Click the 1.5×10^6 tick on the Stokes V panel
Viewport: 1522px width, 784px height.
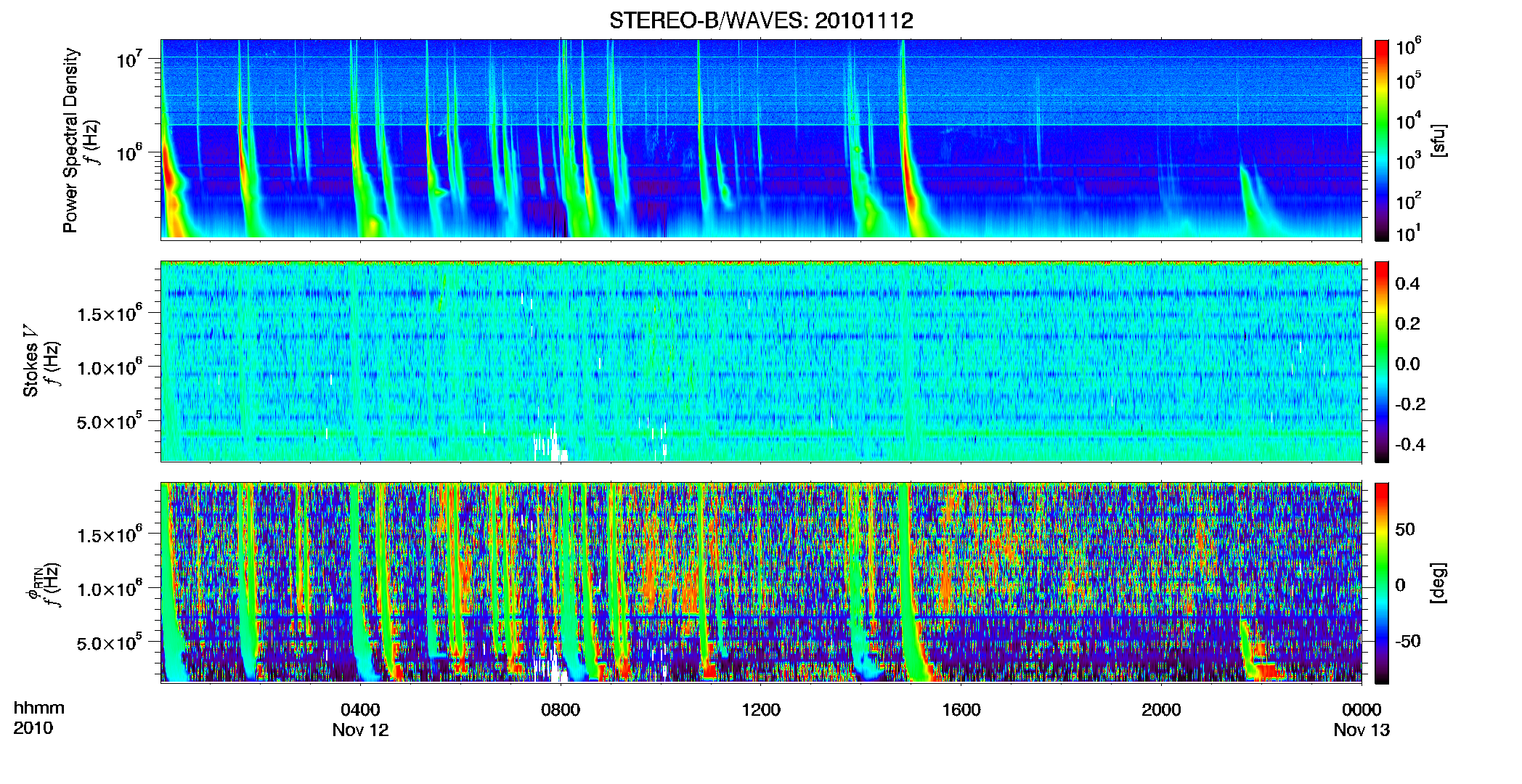(x=110, y=314)
